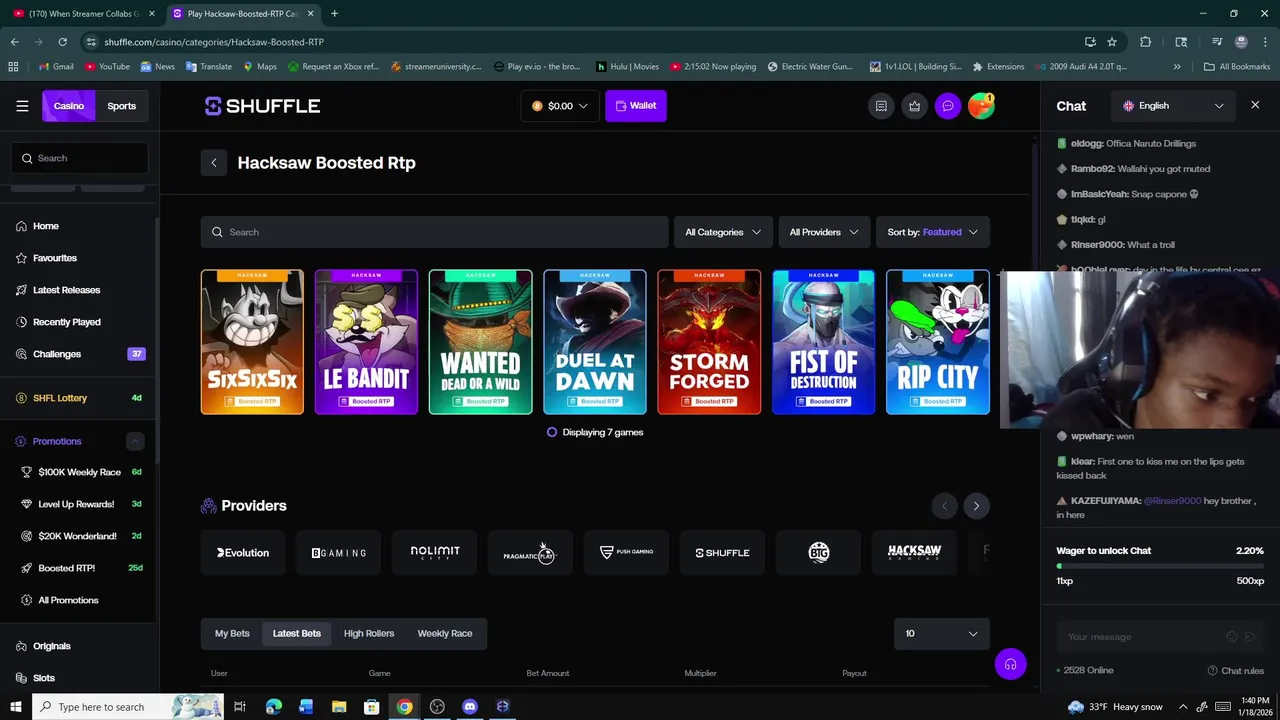The width and height of the screenshot is (1280, 720).
Task: Switch to the Casino tab
Action: point(69,106)
